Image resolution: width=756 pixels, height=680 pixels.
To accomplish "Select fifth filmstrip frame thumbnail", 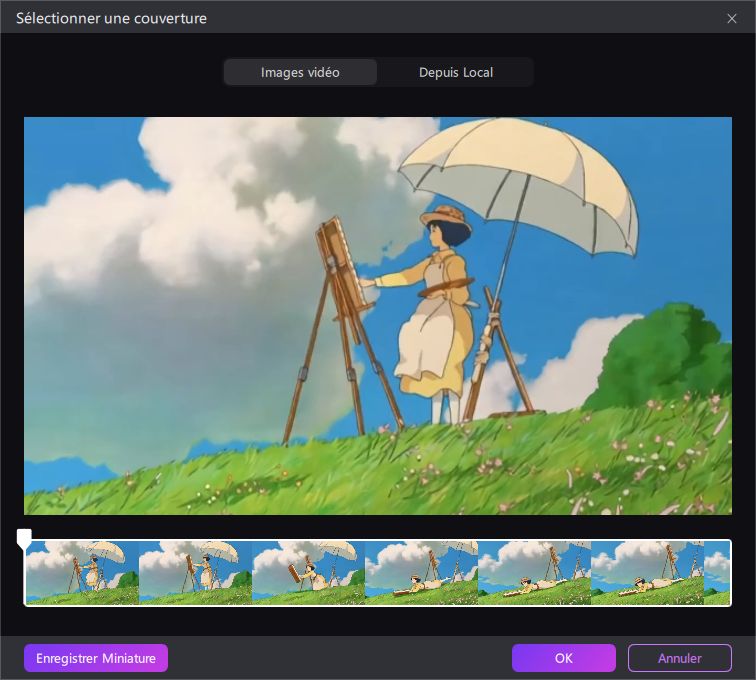I will [x=534, y=573].
